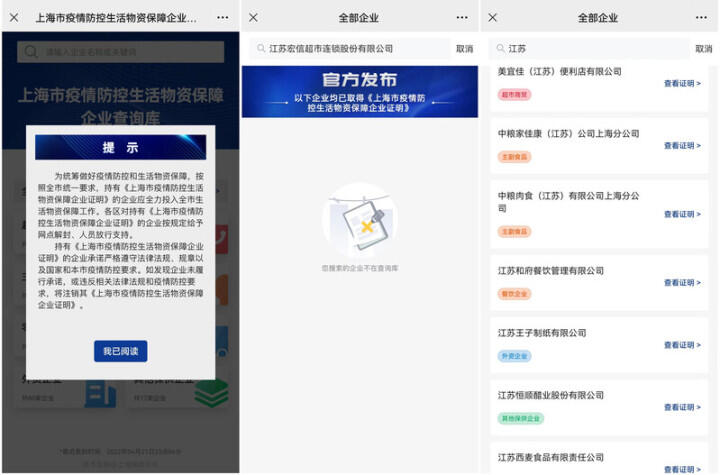Screen dimensions: 720x475
Task: Open 查看证明 for 中粮家佳康（江苏）公司上海分公司
Action: tap(682, 145)
